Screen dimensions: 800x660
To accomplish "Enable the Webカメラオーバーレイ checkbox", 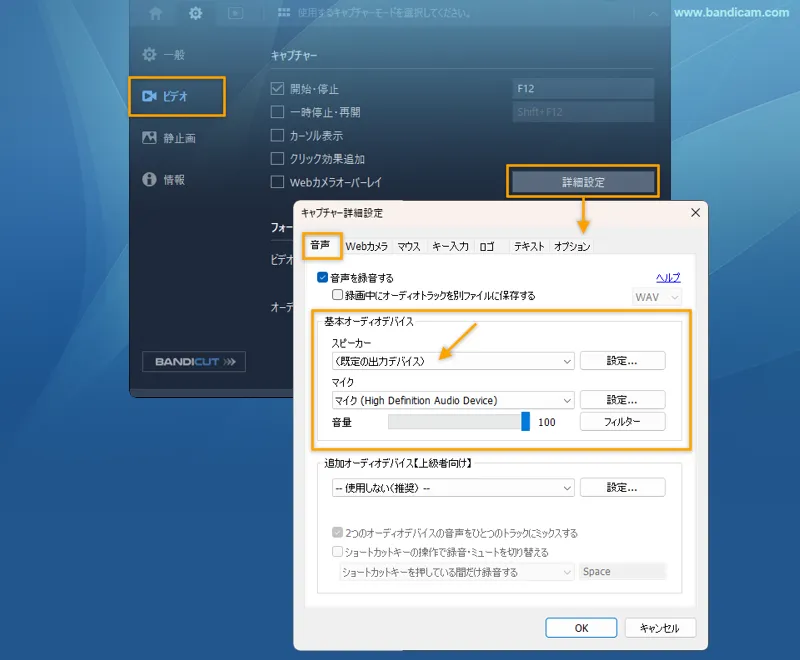I will pos(277,182).
